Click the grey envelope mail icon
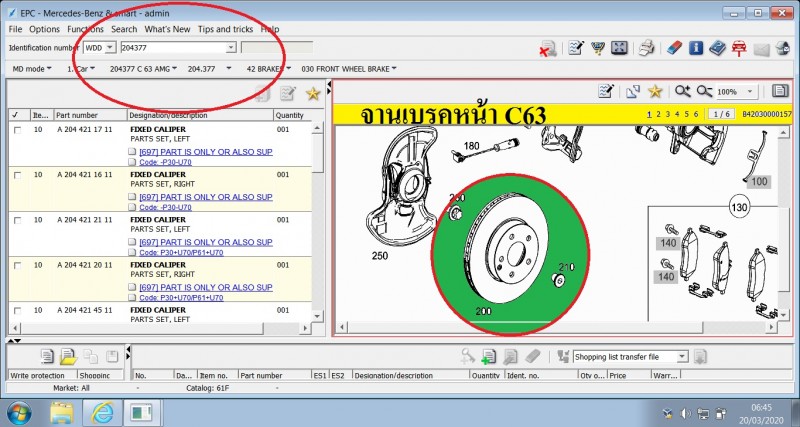 761,49
